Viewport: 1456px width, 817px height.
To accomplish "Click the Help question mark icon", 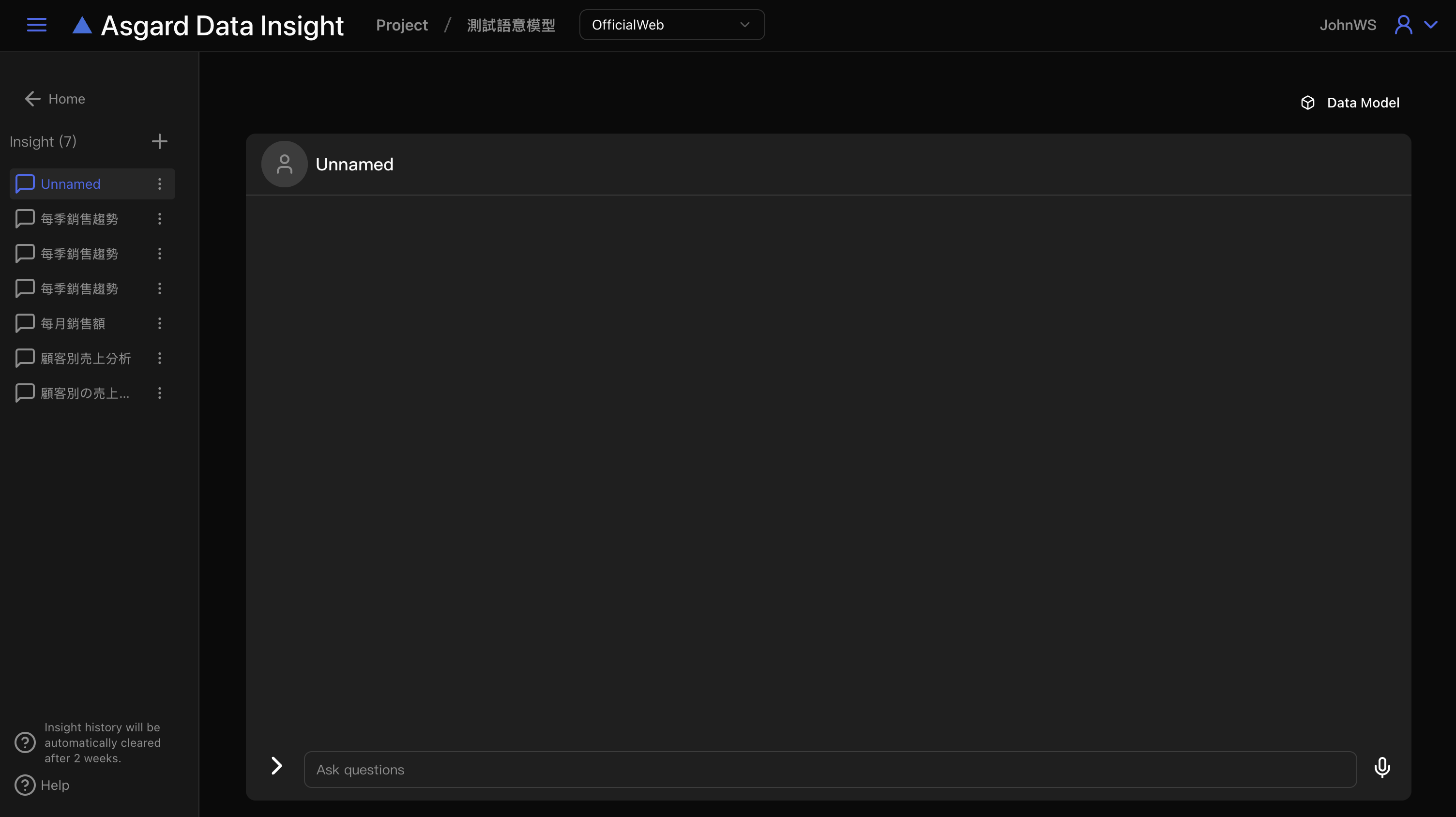I will click(25, 785).
